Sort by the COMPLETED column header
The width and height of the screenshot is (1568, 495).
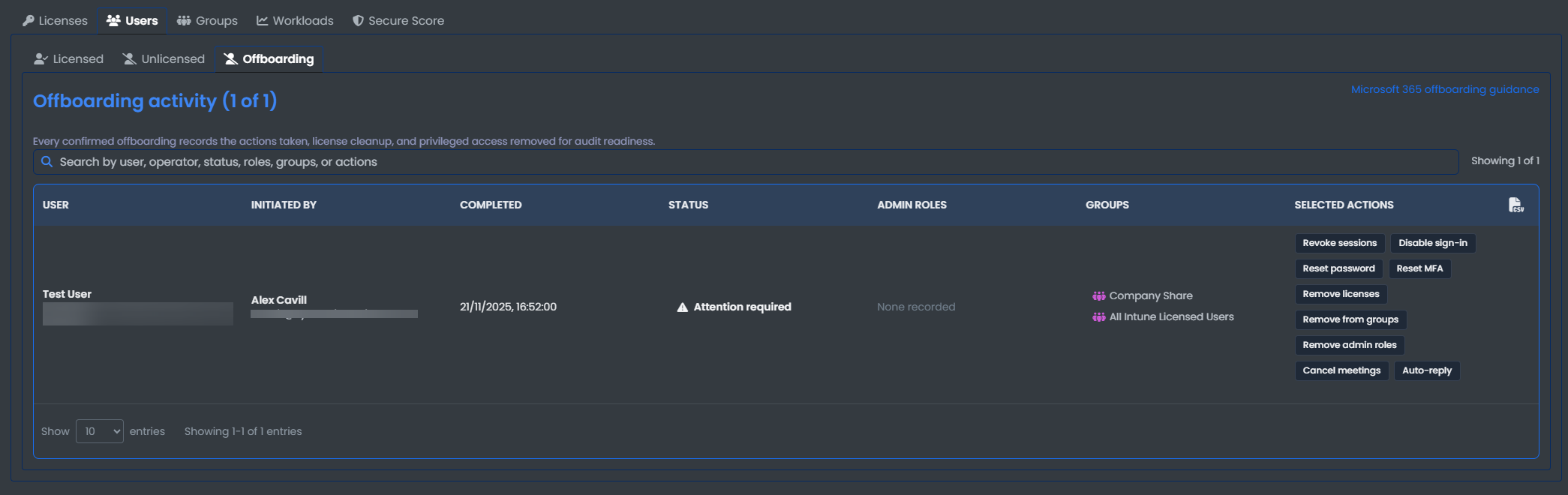click(491, 205)
